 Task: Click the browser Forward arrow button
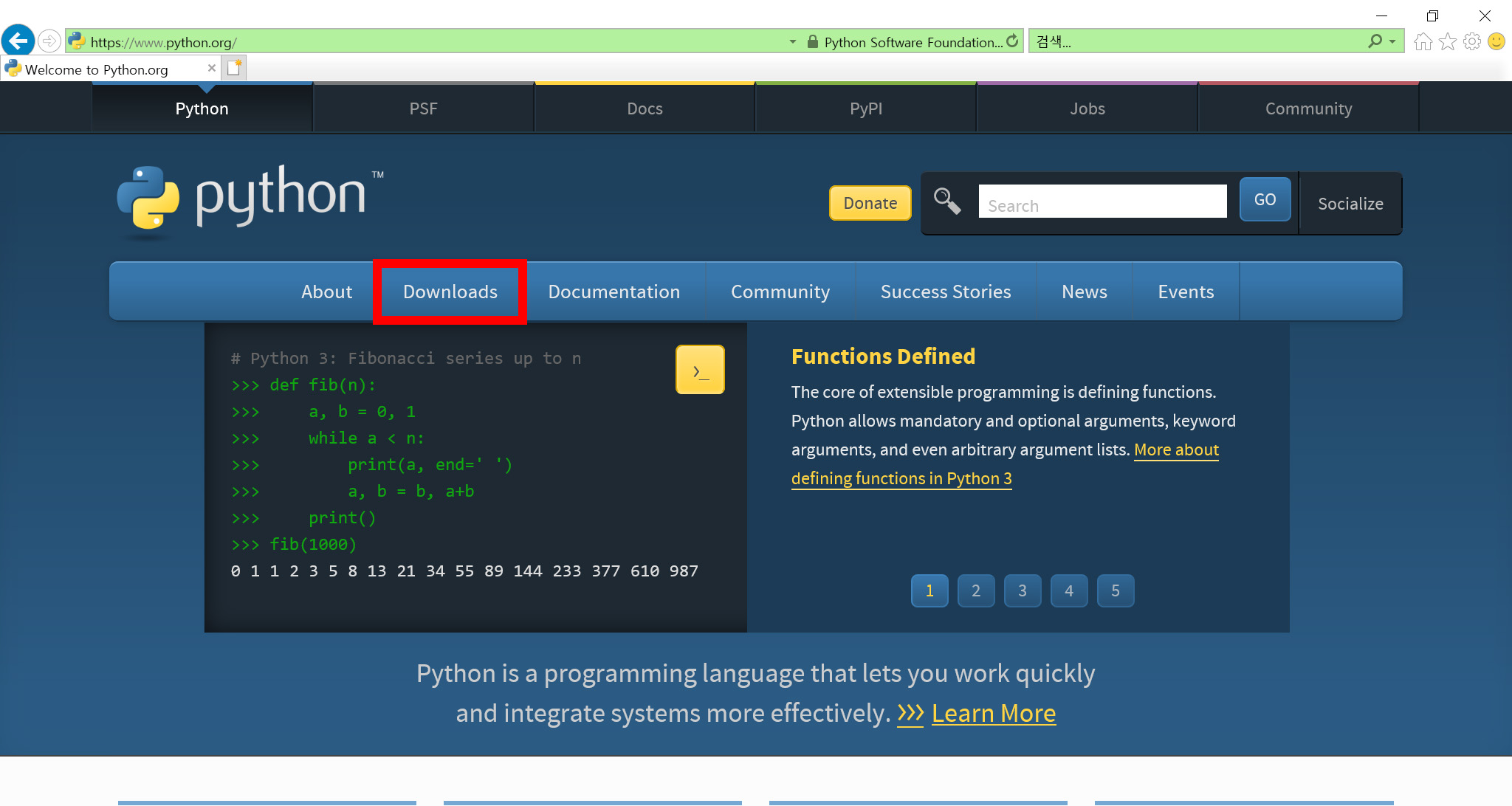pyautogui.click(x=49, y=41)
